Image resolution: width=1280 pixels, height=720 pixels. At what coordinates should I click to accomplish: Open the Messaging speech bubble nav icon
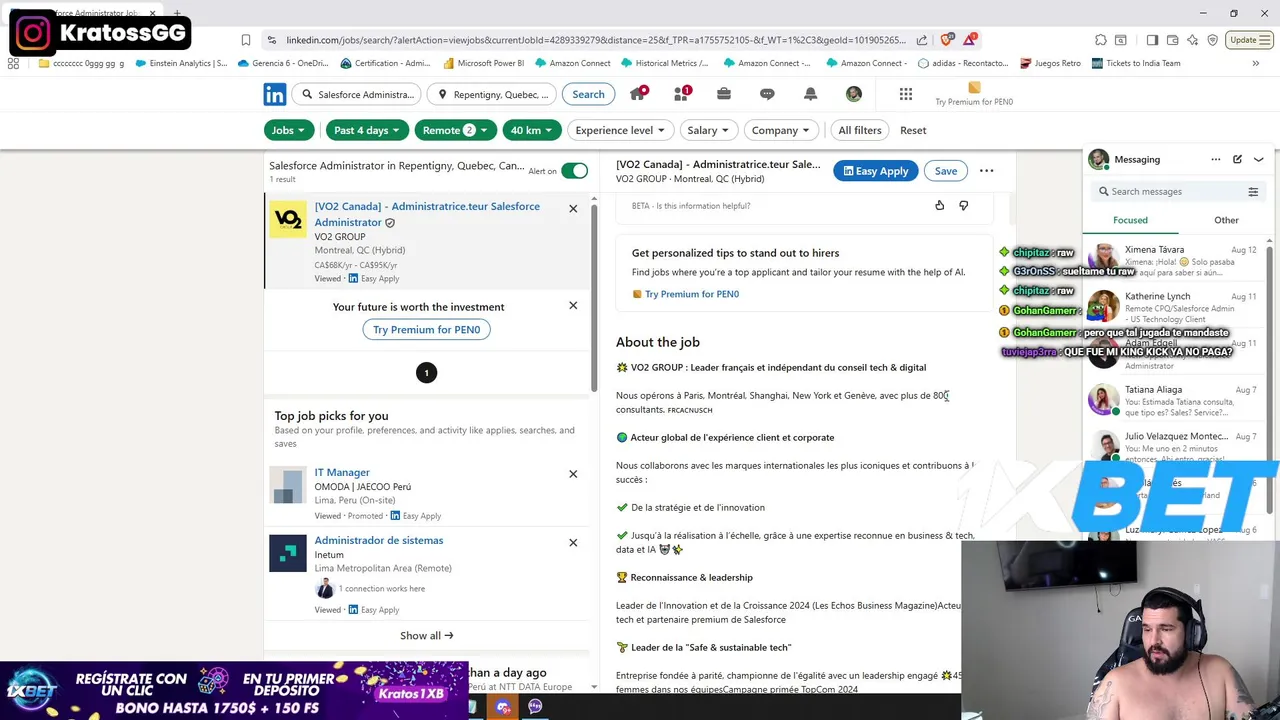pyautogui.click(x=767, y=94)
